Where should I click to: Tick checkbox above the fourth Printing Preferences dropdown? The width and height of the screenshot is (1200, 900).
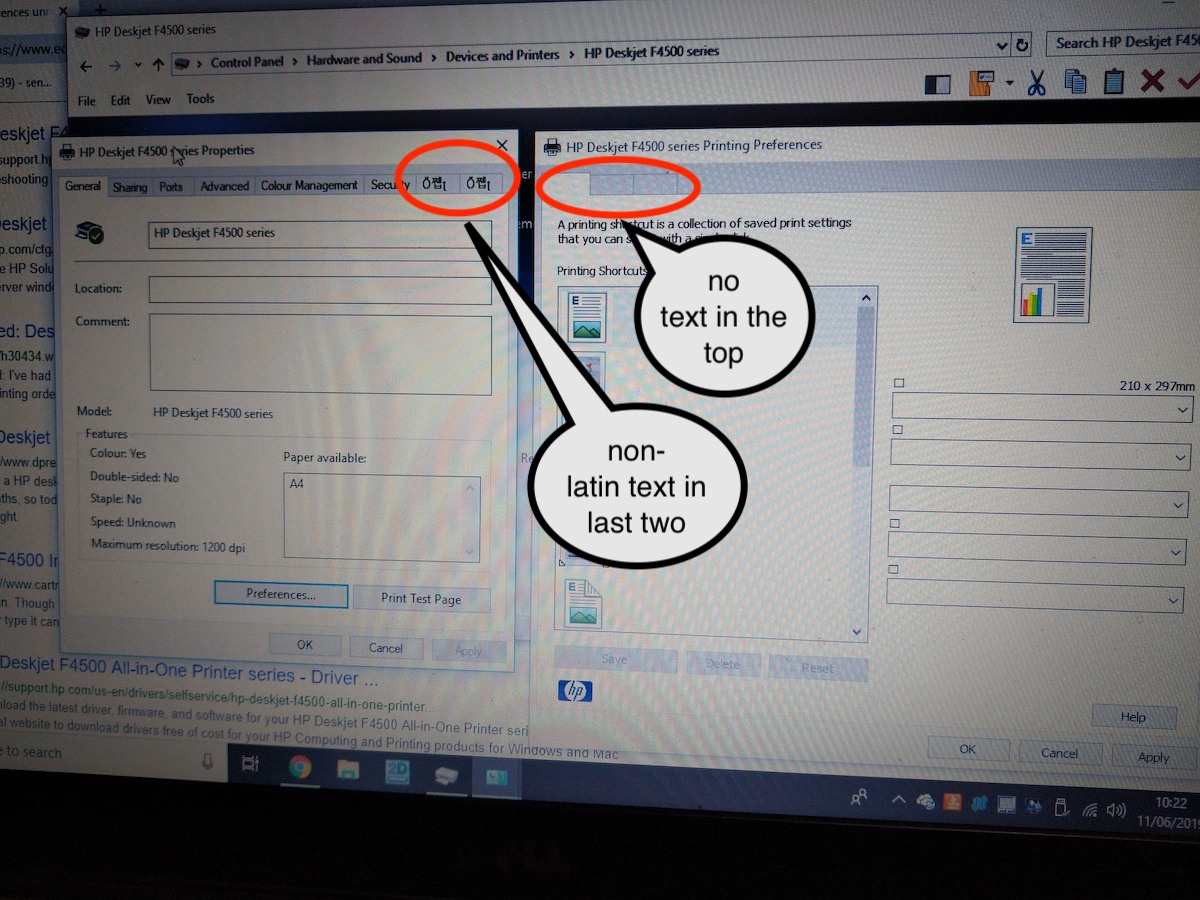coord(896,523)
